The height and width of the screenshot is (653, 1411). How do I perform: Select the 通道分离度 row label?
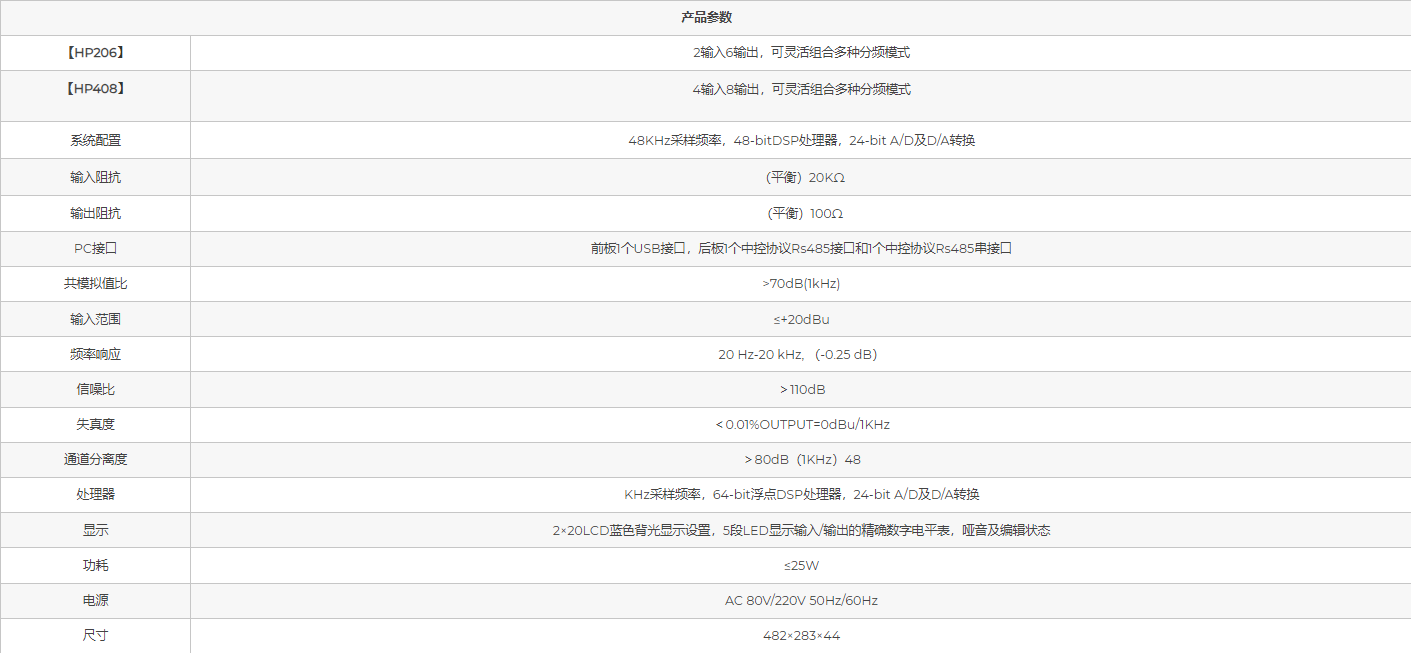(x=95, y=460)
